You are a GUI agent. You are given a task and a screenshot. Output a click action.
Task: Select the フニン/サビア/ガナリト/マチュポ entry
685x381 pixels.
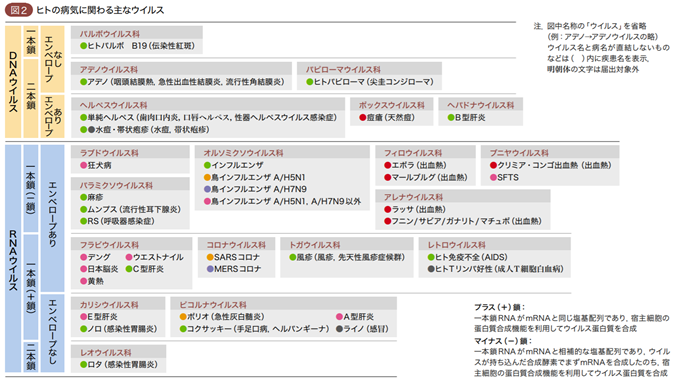tap(463, 221)
